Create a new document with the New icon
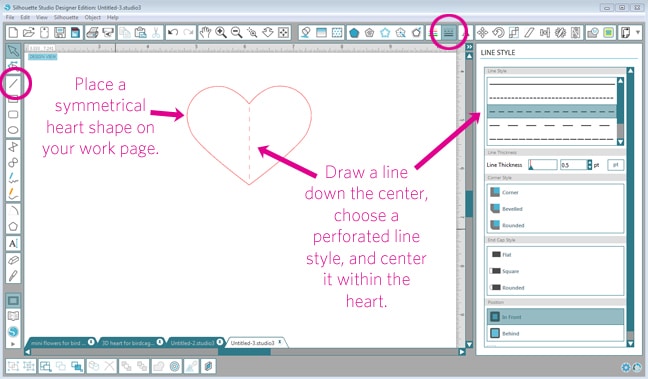 pos(13,33)
